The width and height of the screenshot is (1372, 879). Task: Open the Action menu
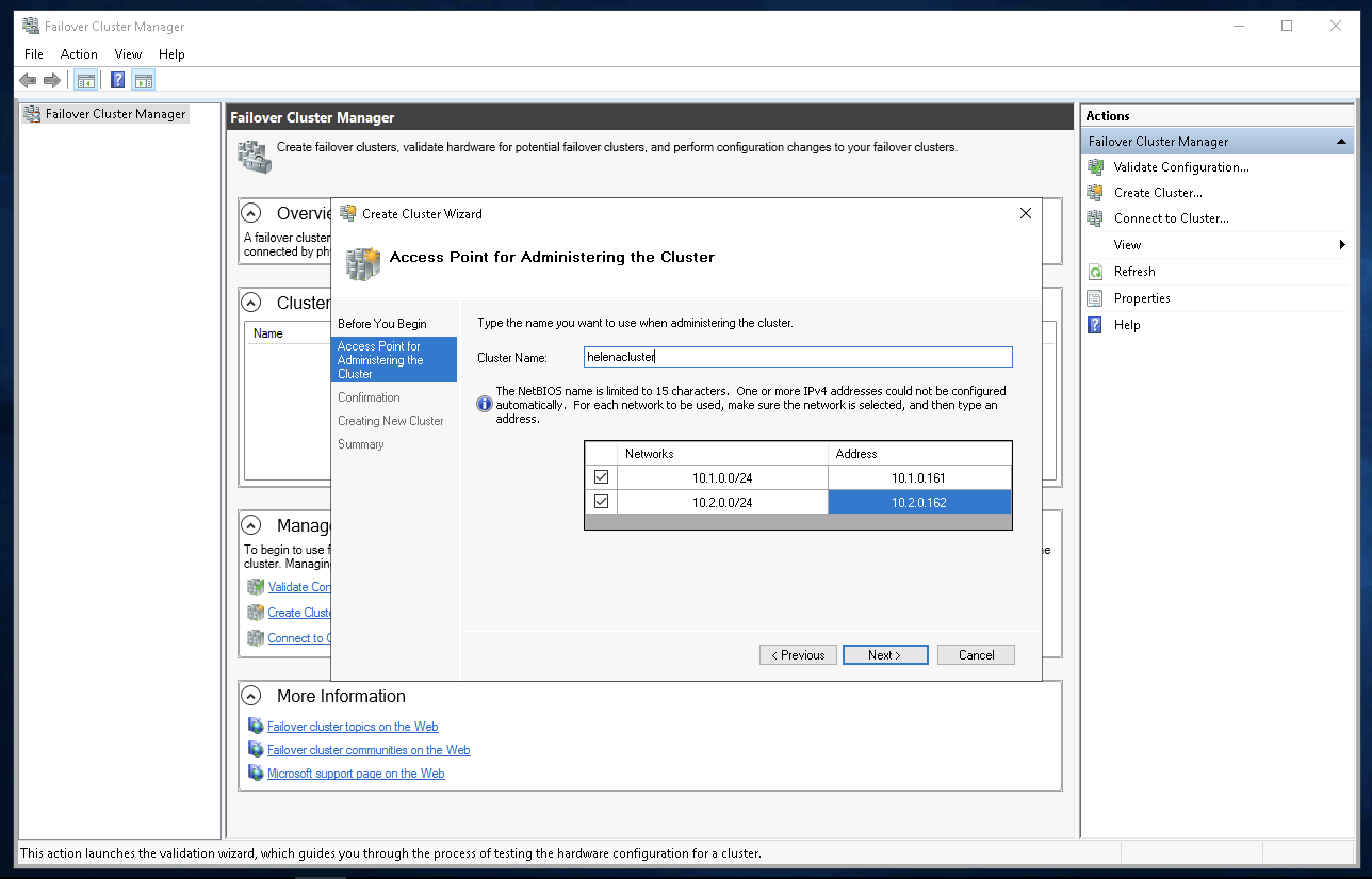click(x=79, y=54)
